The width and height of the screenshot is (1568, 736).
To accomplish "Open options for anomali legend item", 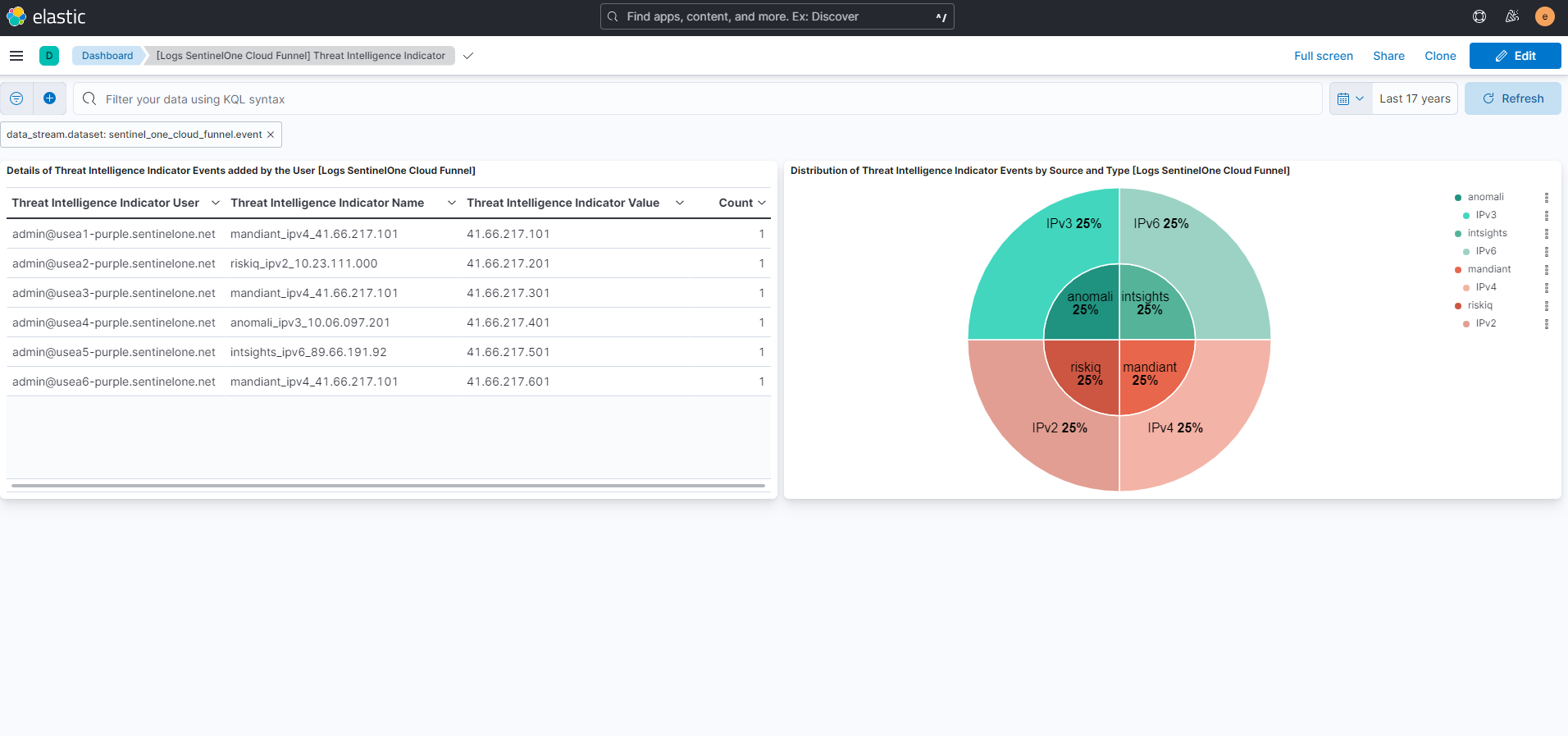I will click(x=1547, y=197).
